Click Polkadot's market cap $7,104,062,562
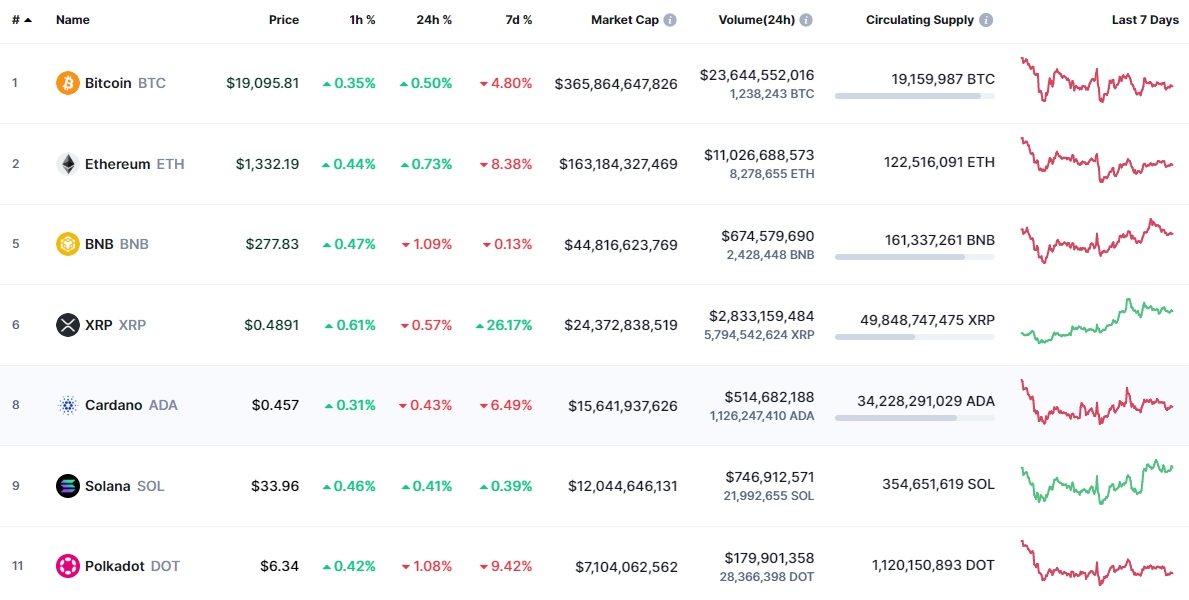Screen dimensions: 1189x600 (626, 567)
